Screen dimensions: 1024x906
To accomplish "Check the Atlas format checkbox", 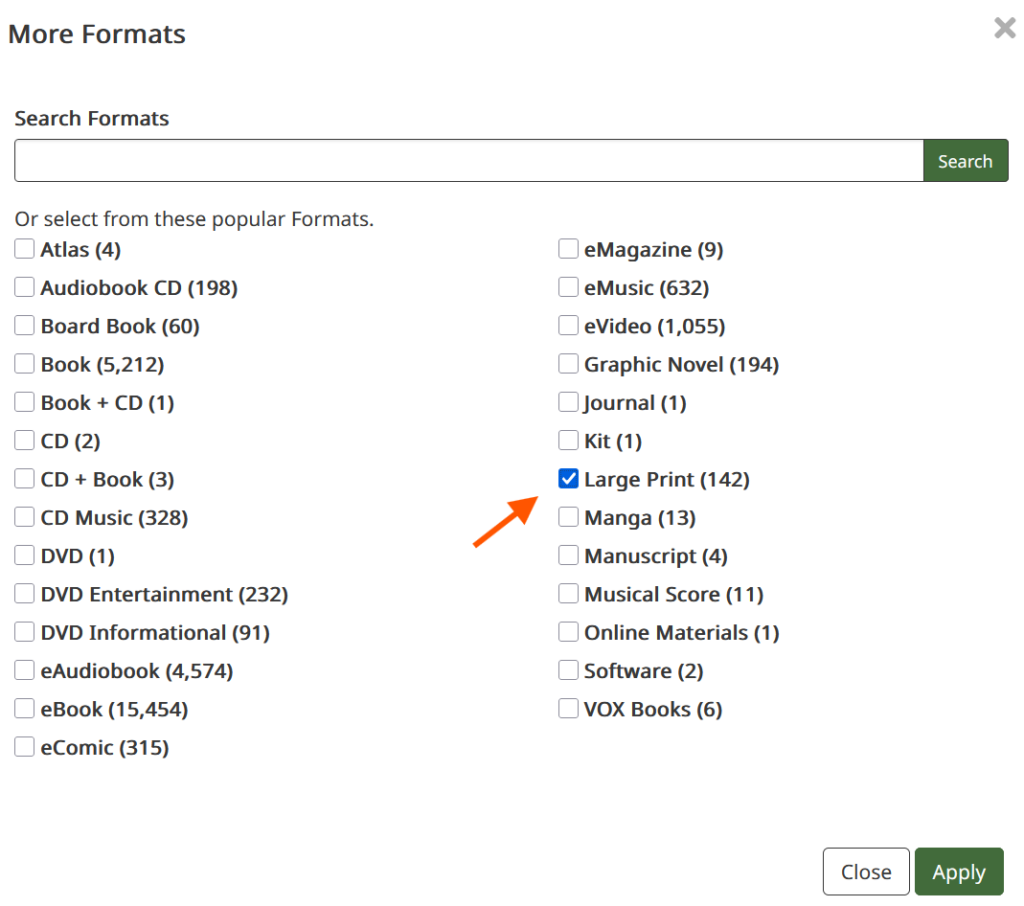I will pos(24,249).
